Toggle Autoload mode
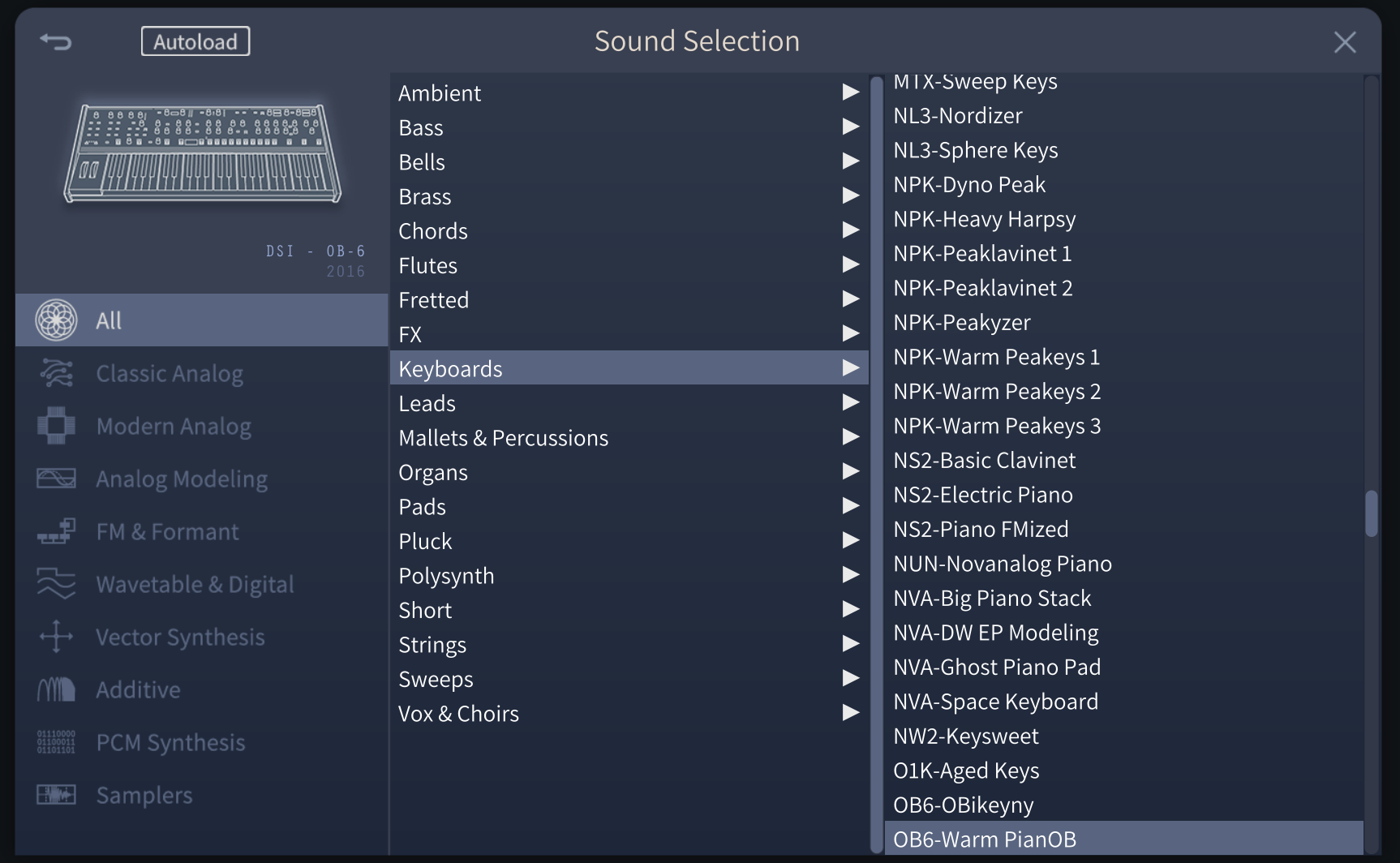 click(x=195, y=41)
